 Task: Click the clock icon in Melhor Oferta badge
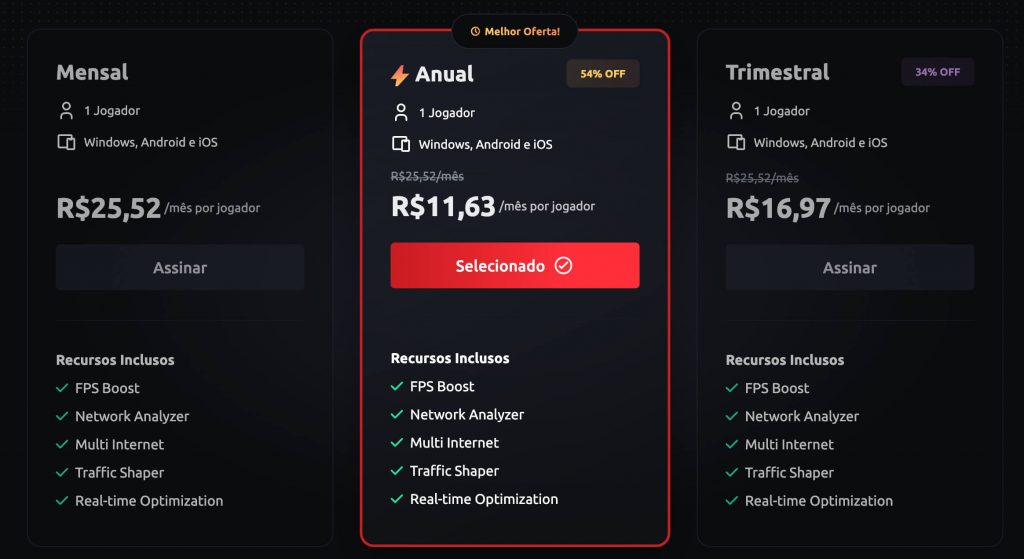(x=475, y=32)
